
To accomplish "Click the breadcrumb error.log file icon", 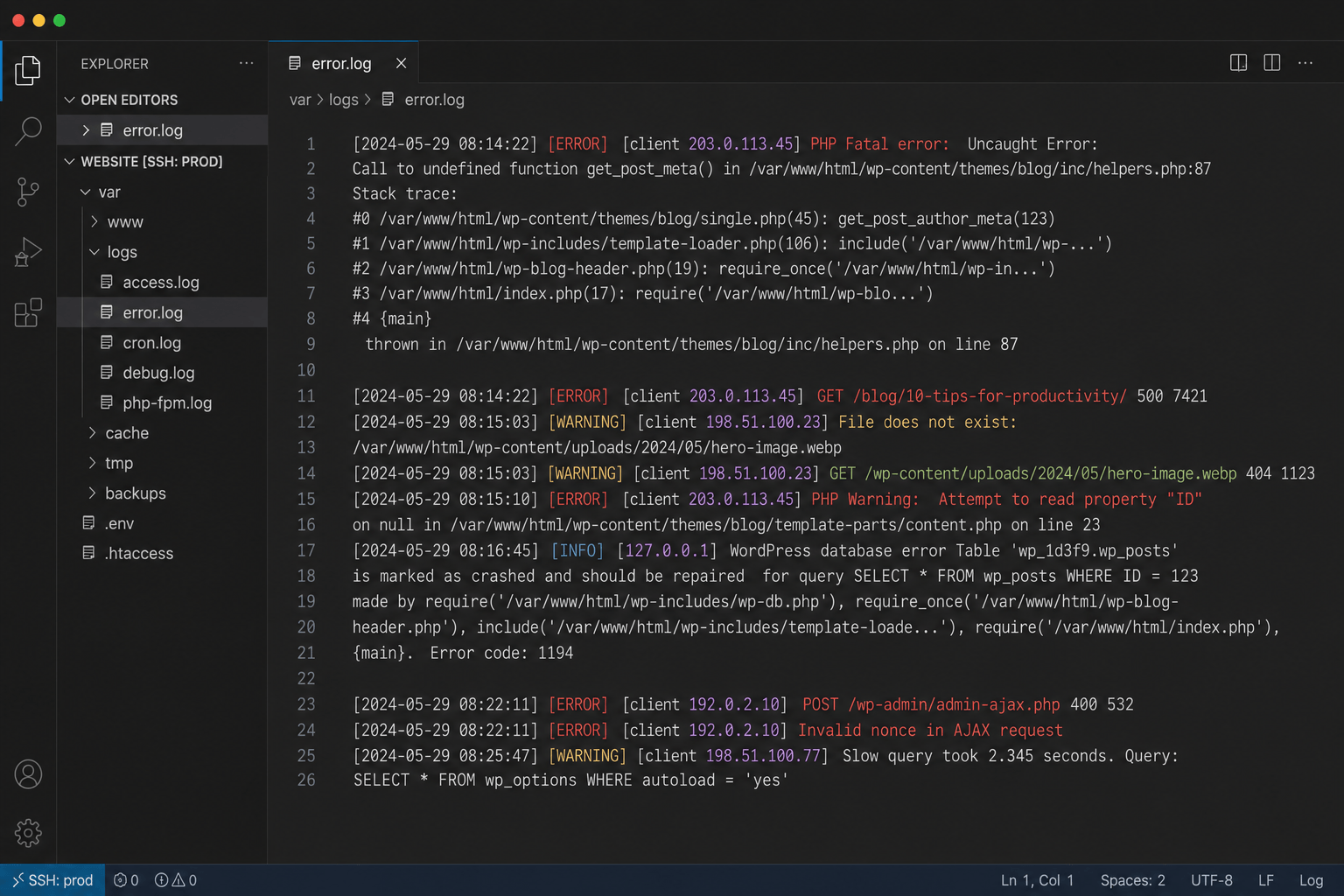I will pos(388,99).
